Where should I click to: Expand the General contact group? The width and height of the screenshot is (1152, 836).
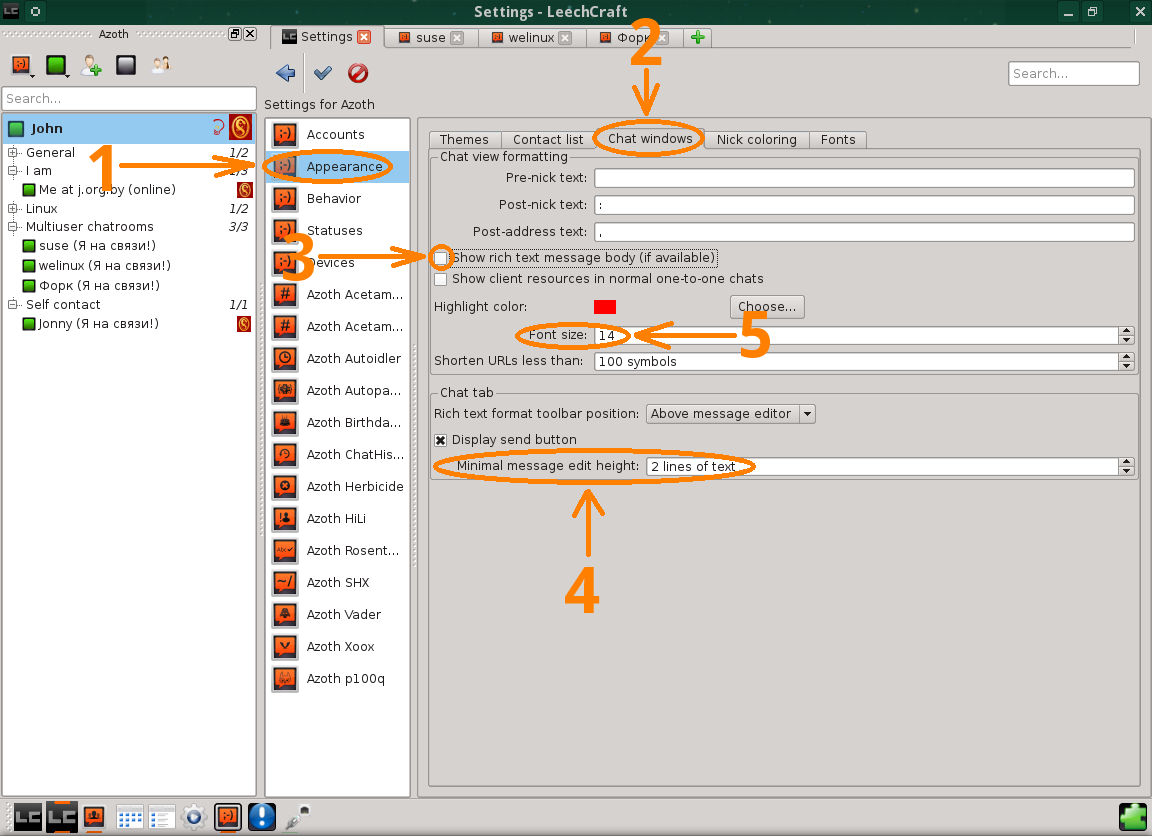tap(12, 153)
